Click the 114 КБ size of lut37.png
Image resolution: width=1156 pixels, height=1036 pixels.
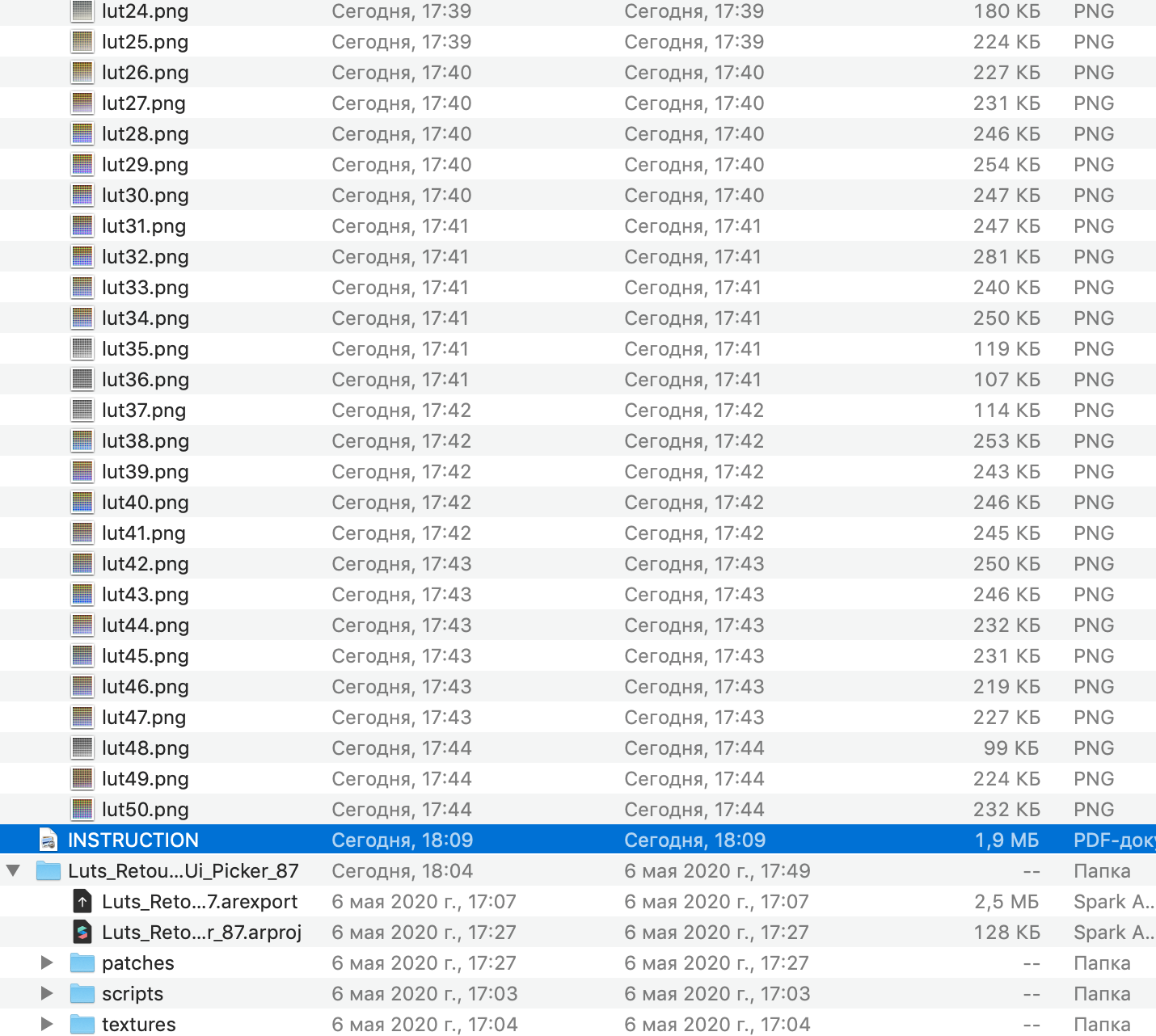click(1006, 411)
